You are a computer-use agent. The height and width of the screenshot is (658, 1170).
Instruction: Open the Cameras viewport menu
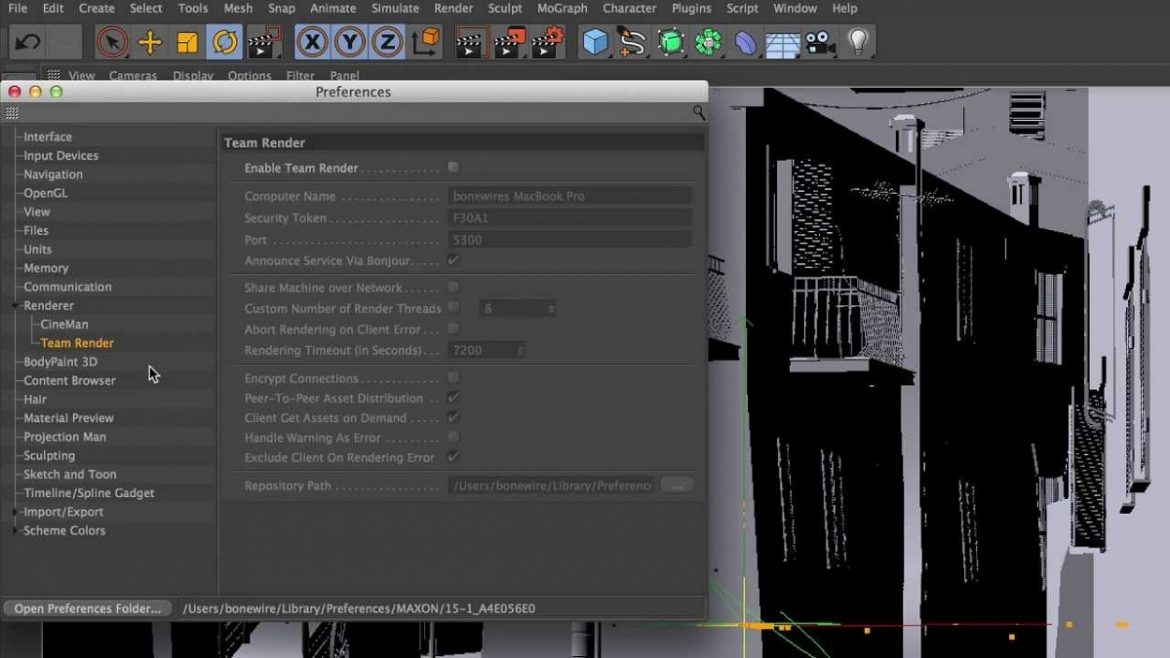click(133, 75)
